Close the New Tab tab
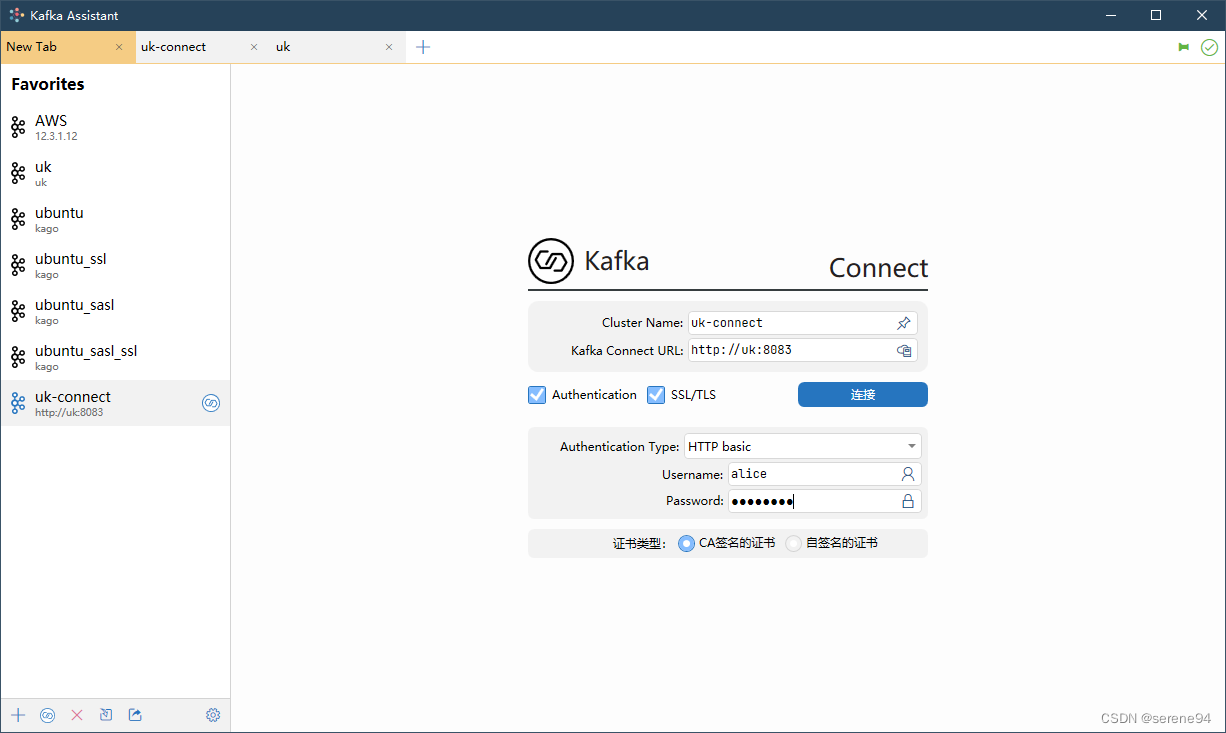The width and height of the screenshot is (1226, 733). [119, 47]
